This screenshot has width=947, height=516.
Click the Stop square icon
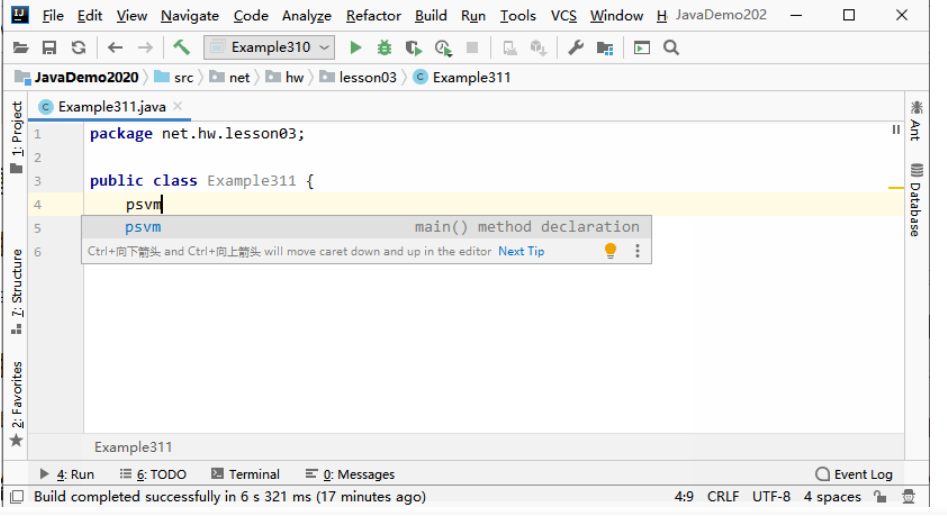pyautogui.click(x=472, y=47)
